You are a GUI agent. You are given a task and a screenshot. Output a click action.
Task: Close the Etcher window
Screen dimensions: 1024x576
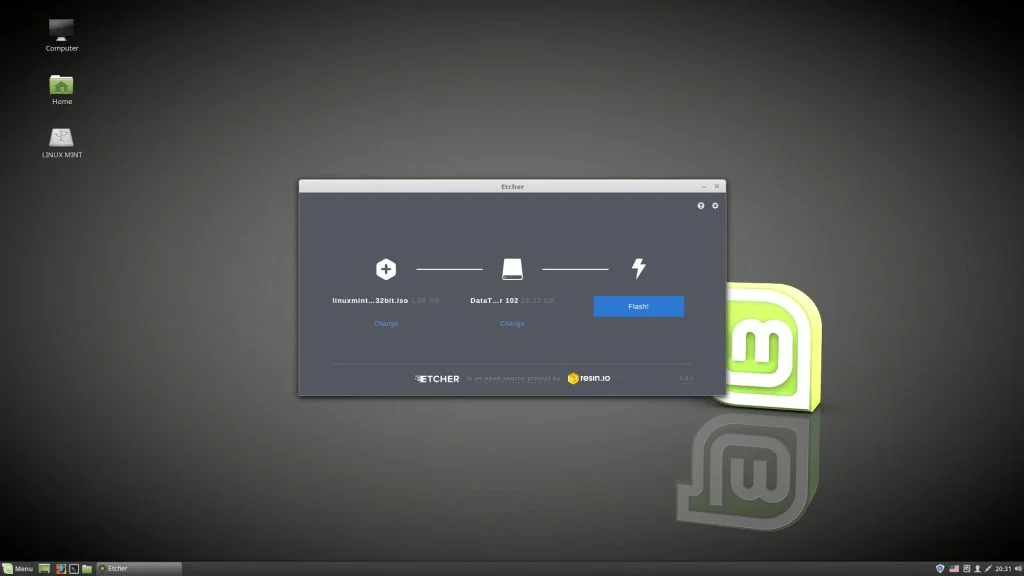(716, 187)
